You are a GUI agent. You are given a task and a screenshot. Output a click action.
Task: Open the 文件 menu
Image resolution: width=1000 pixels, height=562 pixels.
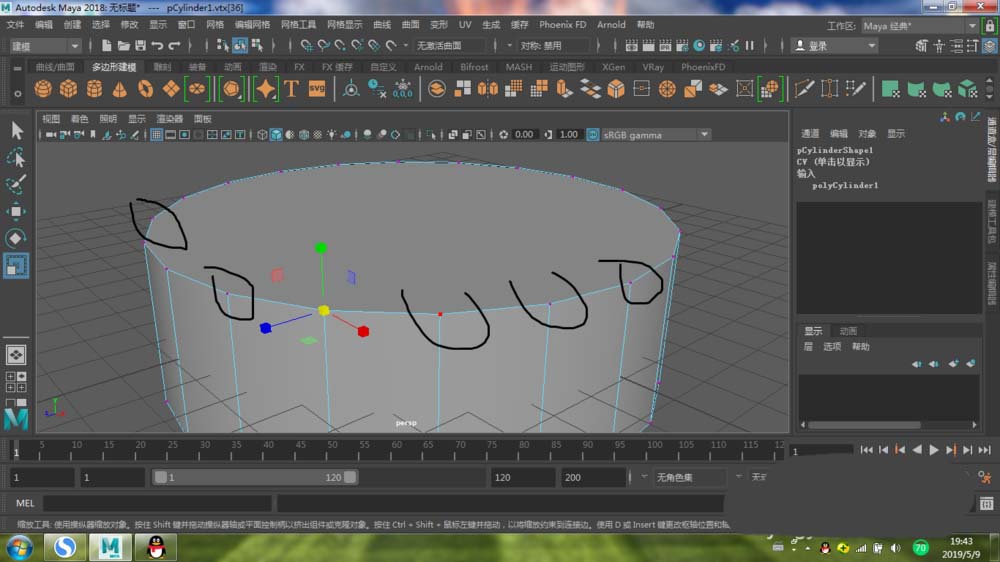click(15, 24)
